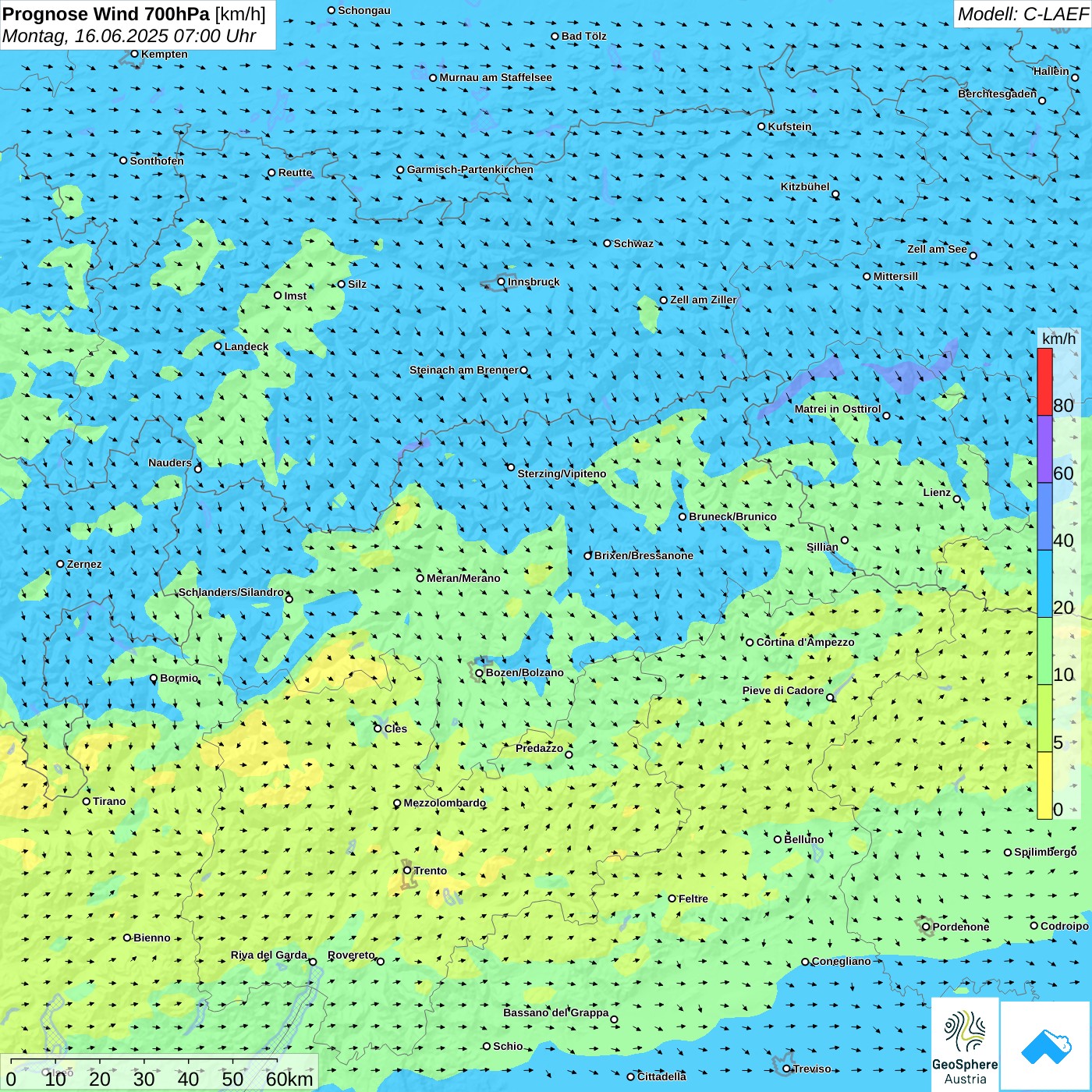Click the Bozen/Bolzano city marker
This screenshot has width=1092, height=1092.
[479, 672]
